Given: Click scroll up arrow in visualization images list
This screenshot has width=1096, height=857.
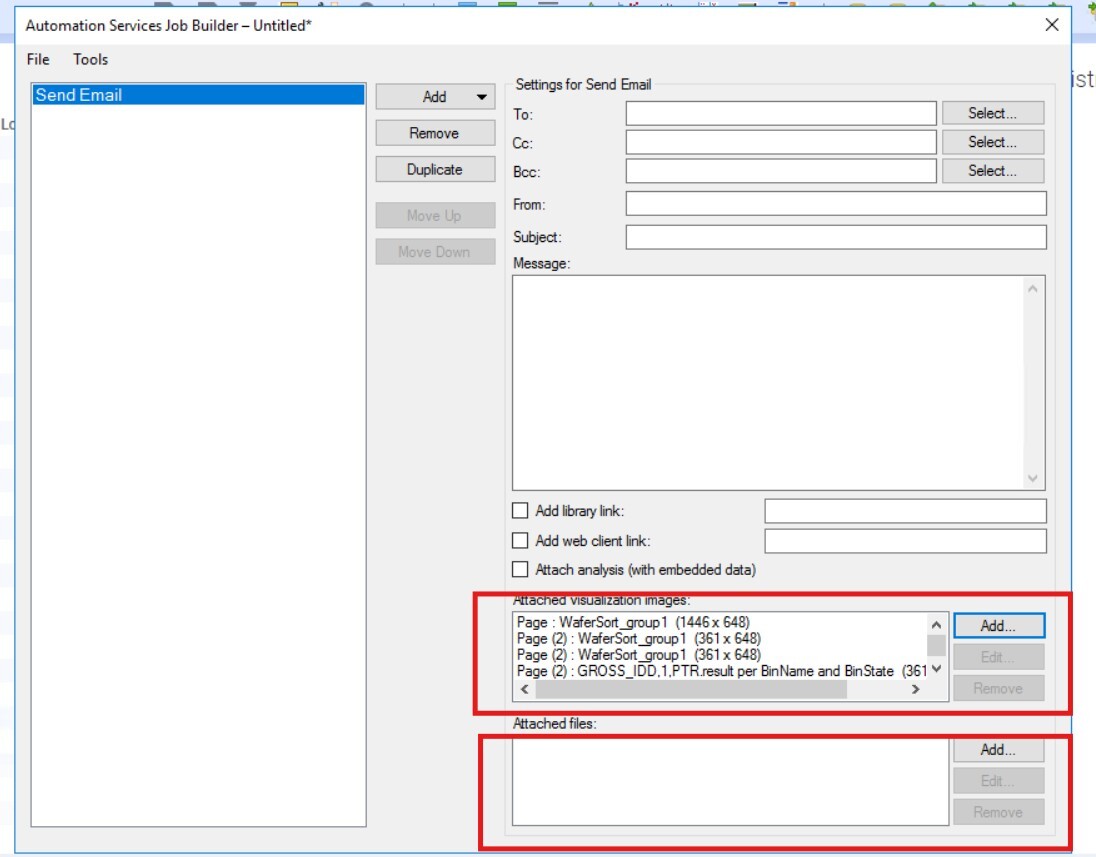Looking at the screenshot, I should [937, 624].
